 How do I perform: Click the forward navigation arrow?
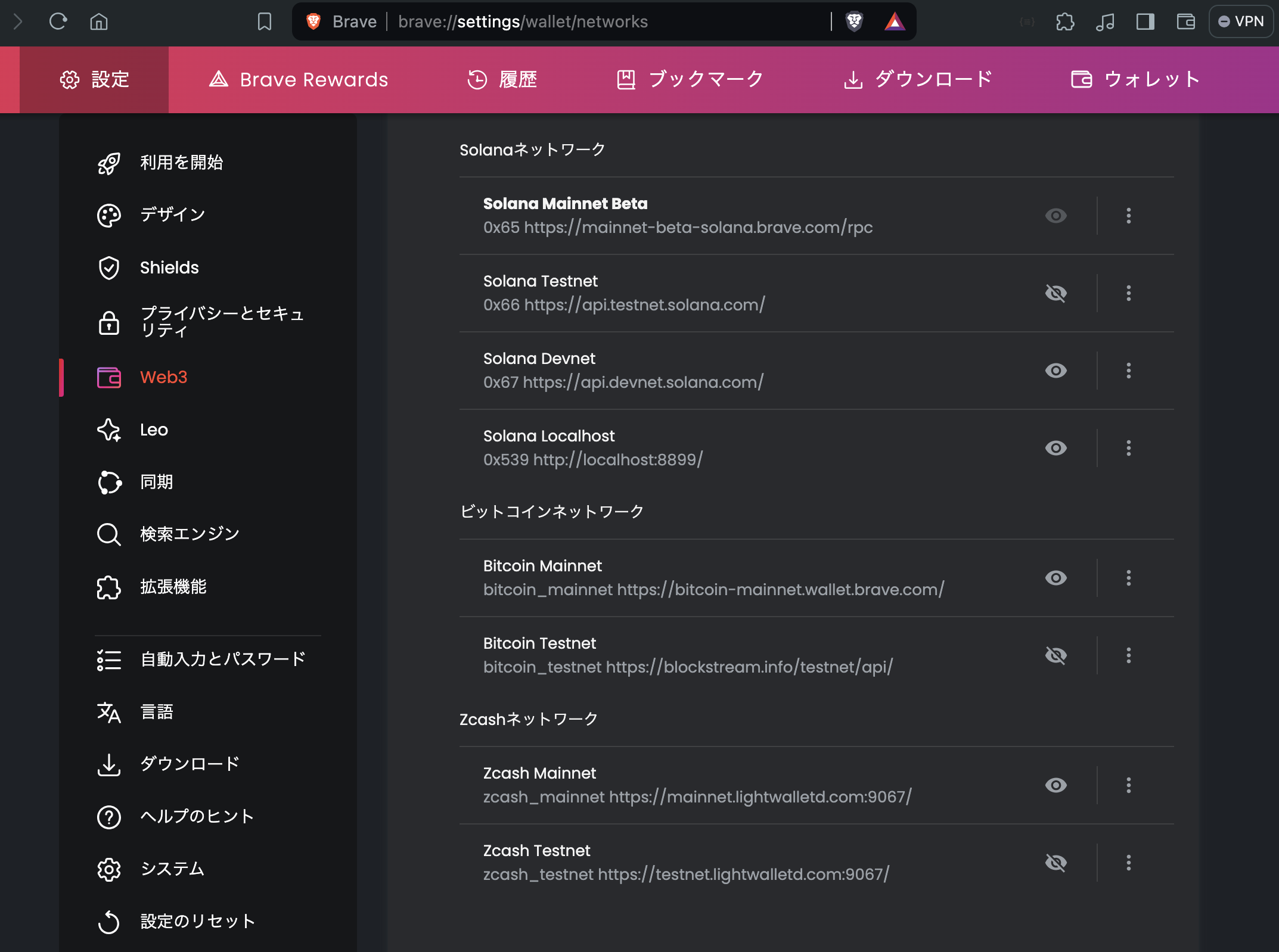pyautogui.click(x=17, y=22)
